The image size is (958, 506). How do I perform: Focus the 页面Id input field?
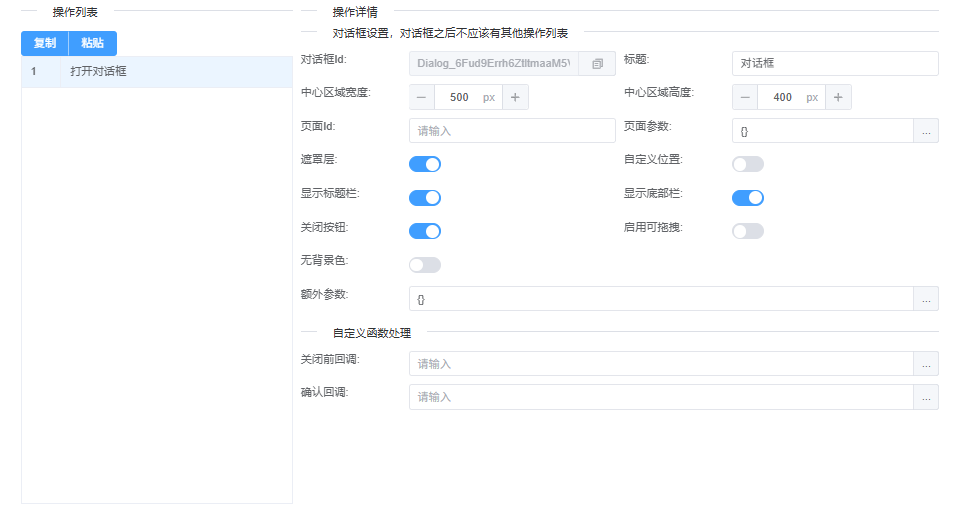pyautogui.click(x=512, y=131)
